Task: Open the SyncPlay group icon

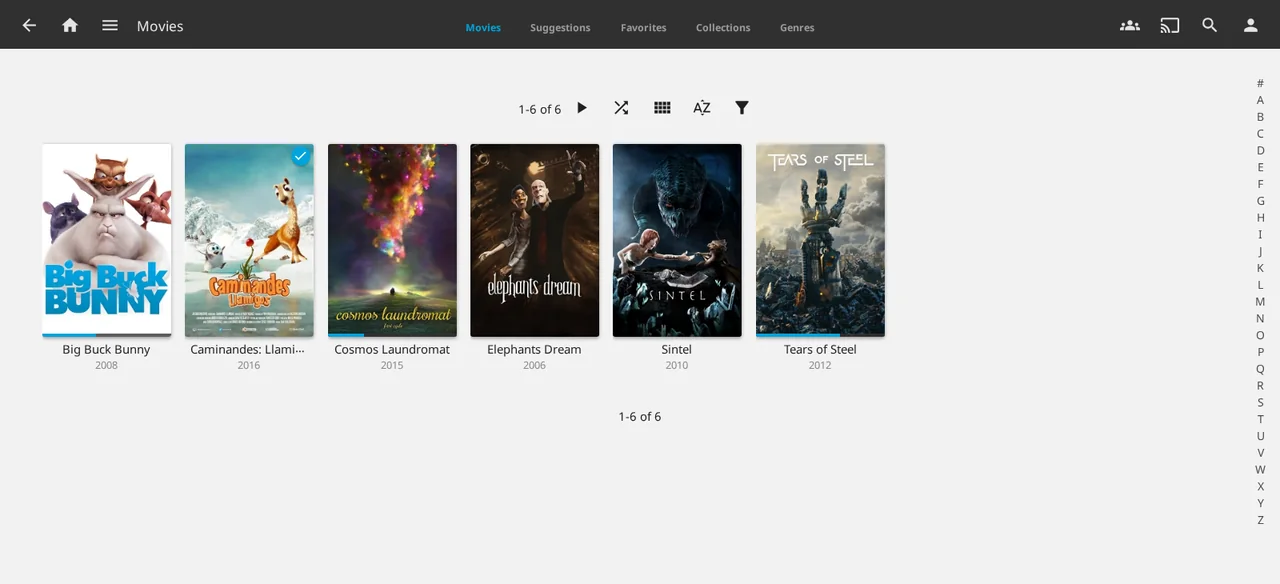Action: 1130,26
